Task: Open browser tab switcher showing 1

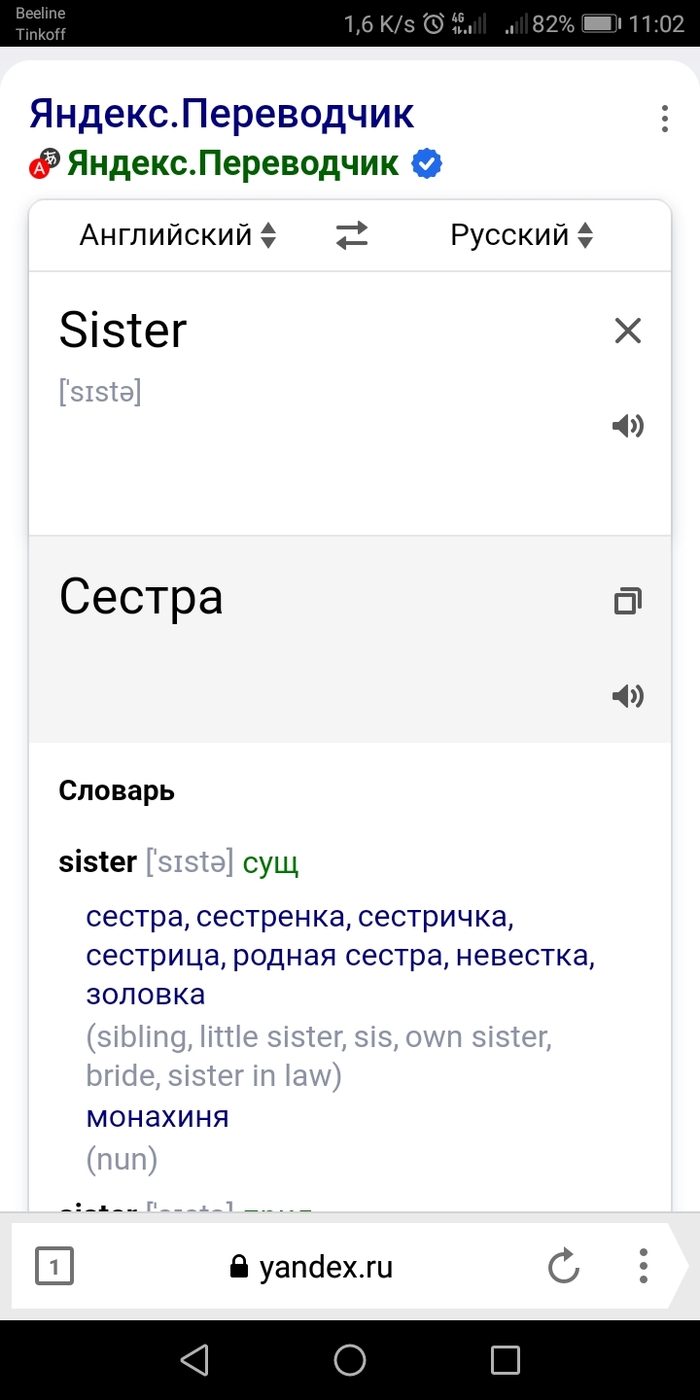Action: click(54, 1268)
